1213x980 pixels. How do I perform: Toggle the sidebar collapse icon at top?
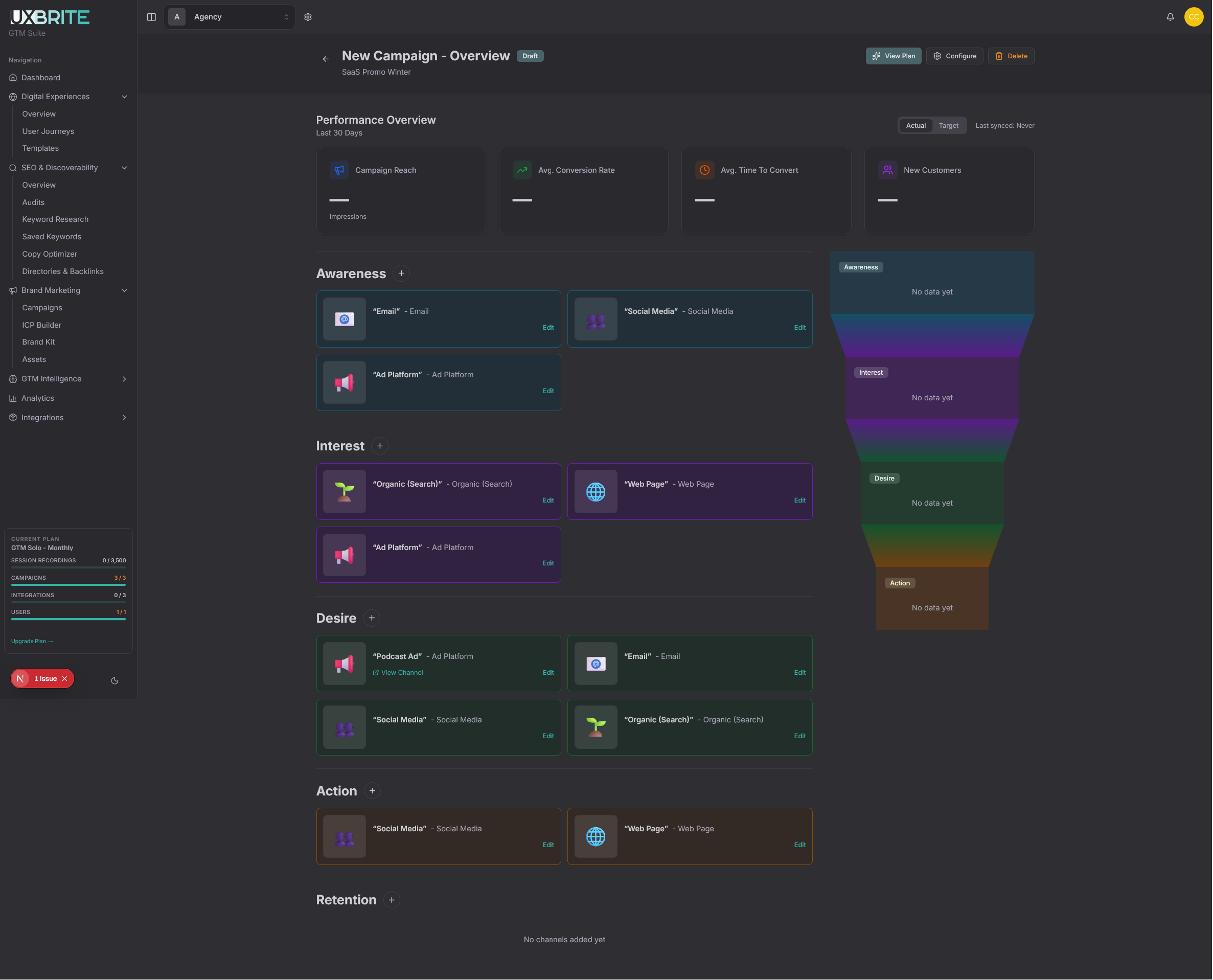tap(151, 16)
